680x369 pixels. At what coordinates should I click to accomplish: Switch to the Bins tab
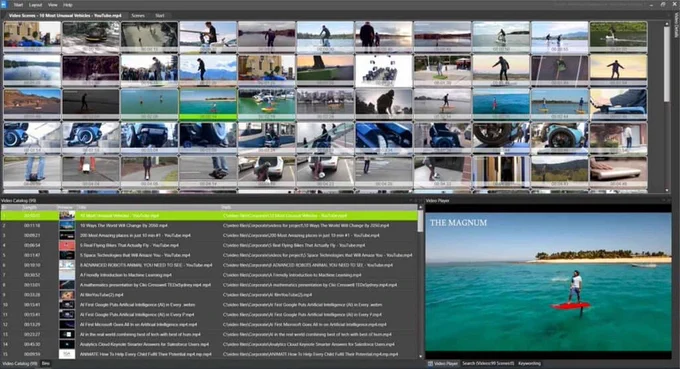[46, 364]
